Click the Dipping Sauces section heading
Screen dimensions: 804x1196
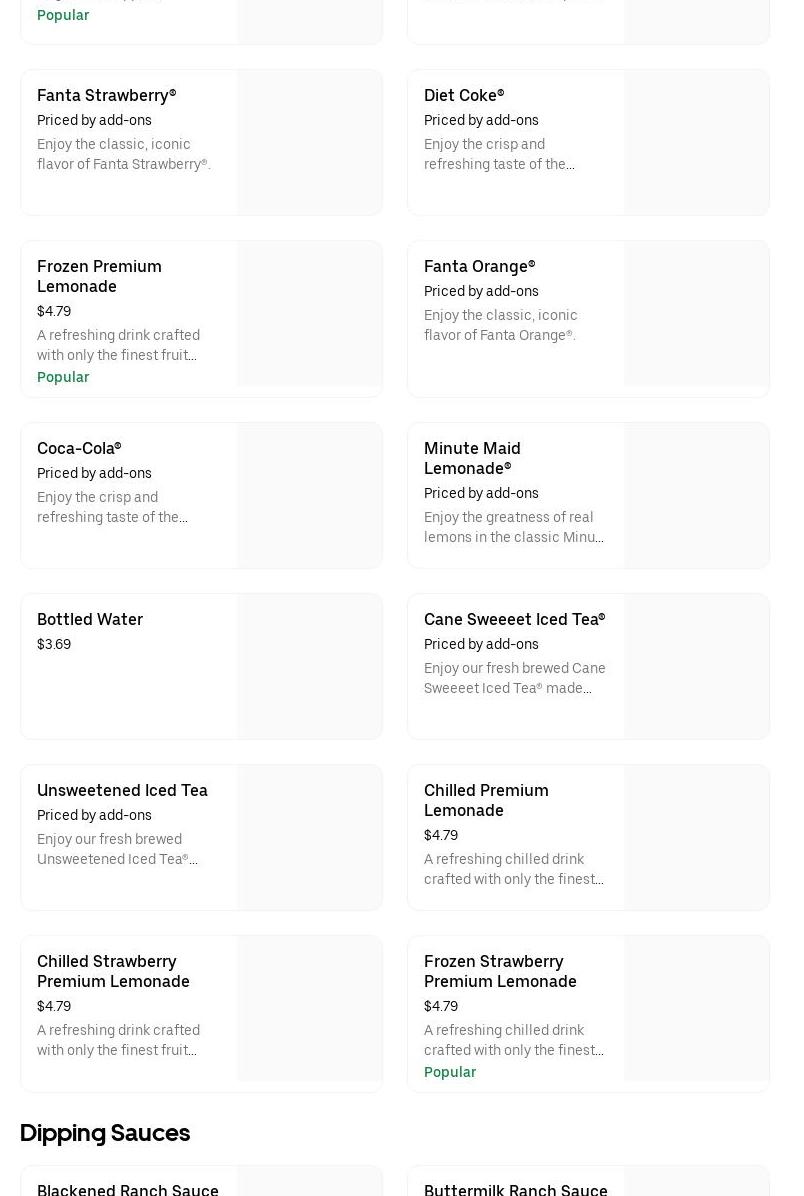[105, 1133]
